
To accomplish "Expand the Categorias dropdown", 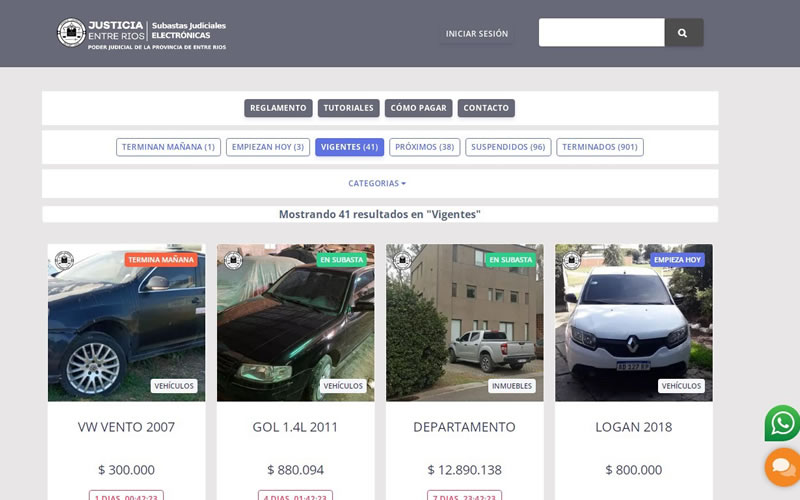I will (x=377, y=183).
